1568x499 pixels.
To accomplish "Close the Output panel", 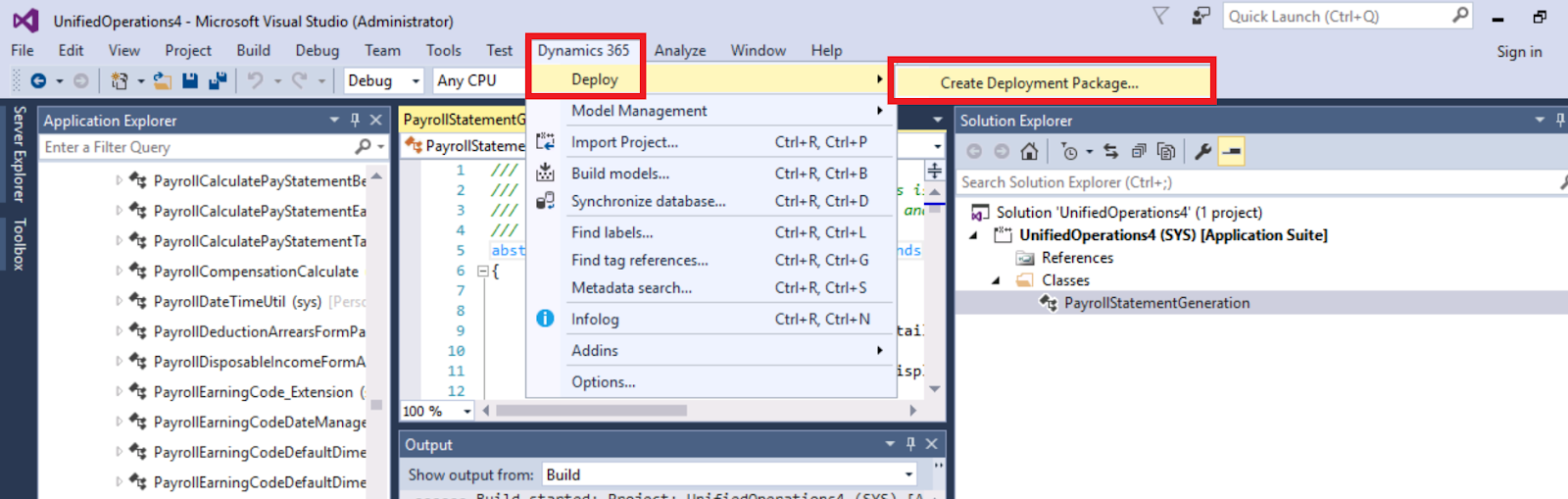I will point(932,444).
